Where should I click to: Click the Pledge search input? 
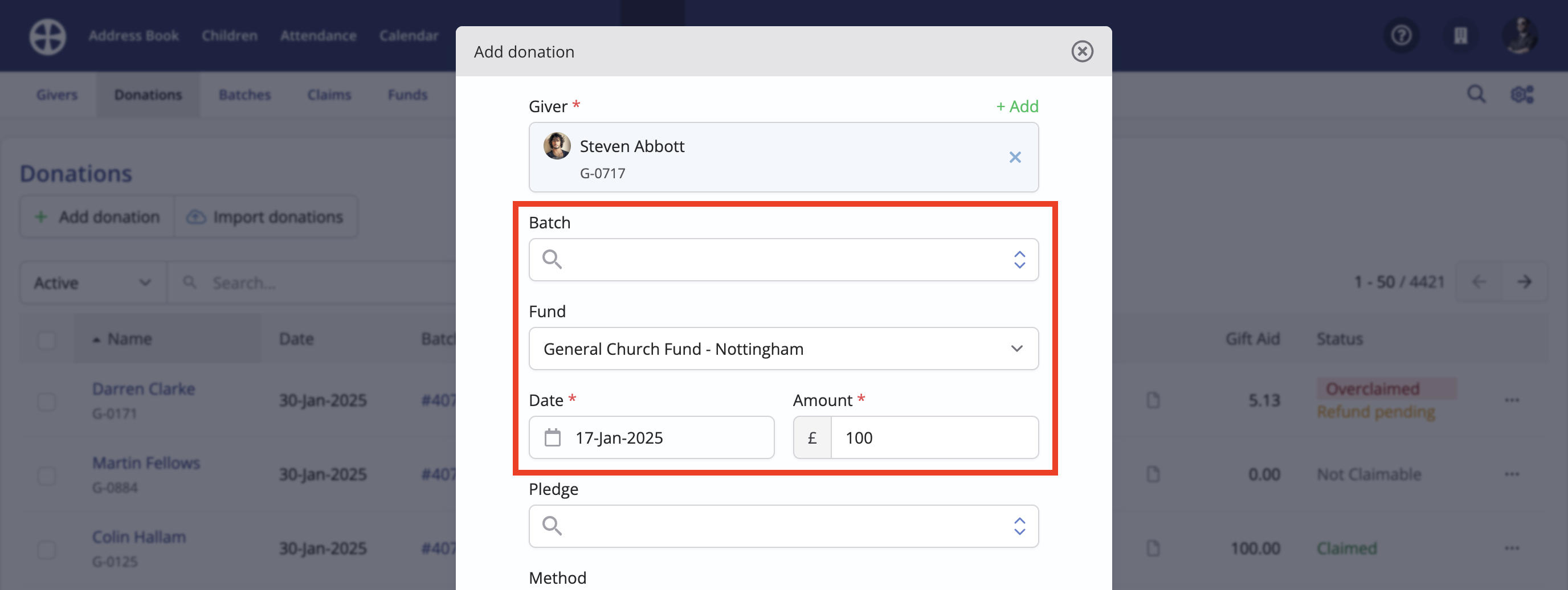pyautogui.click(x=783, y=526)
